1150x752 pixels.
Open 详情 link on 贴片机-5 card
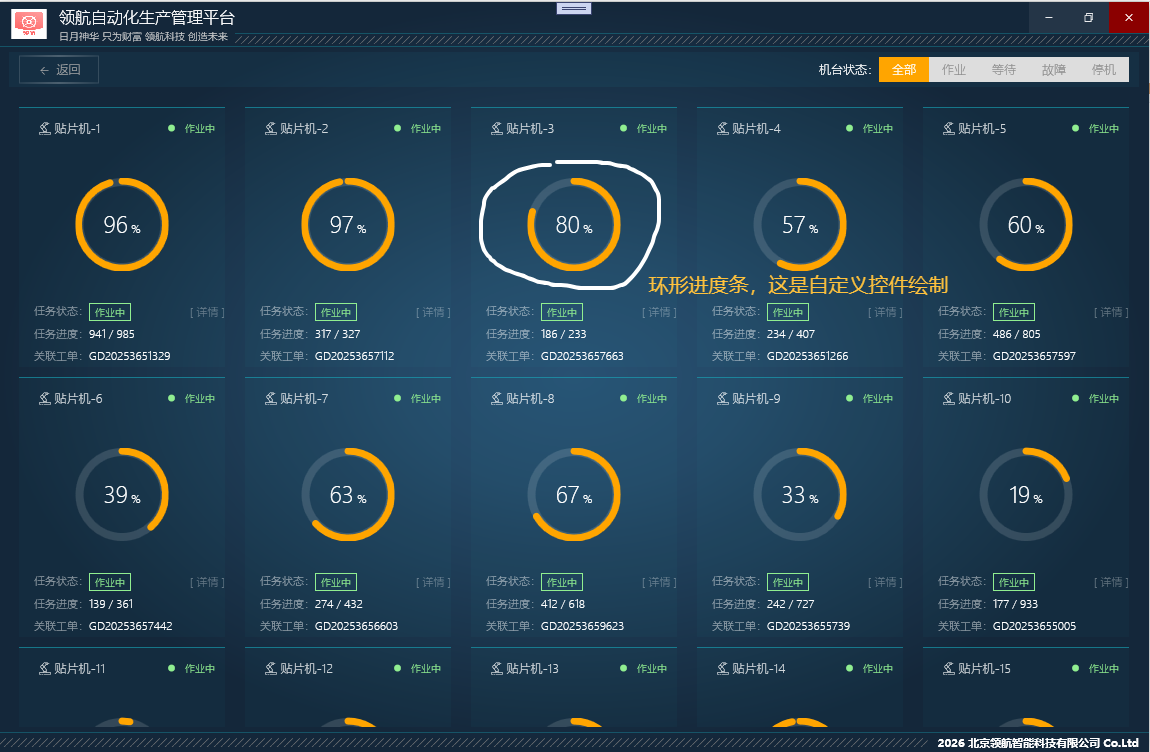(1111, 313)
